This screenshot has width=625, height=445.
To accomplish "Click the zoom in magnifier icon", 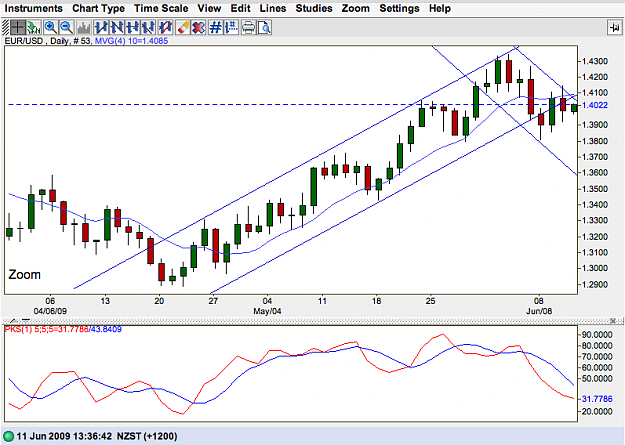I will tap(51, 28).
